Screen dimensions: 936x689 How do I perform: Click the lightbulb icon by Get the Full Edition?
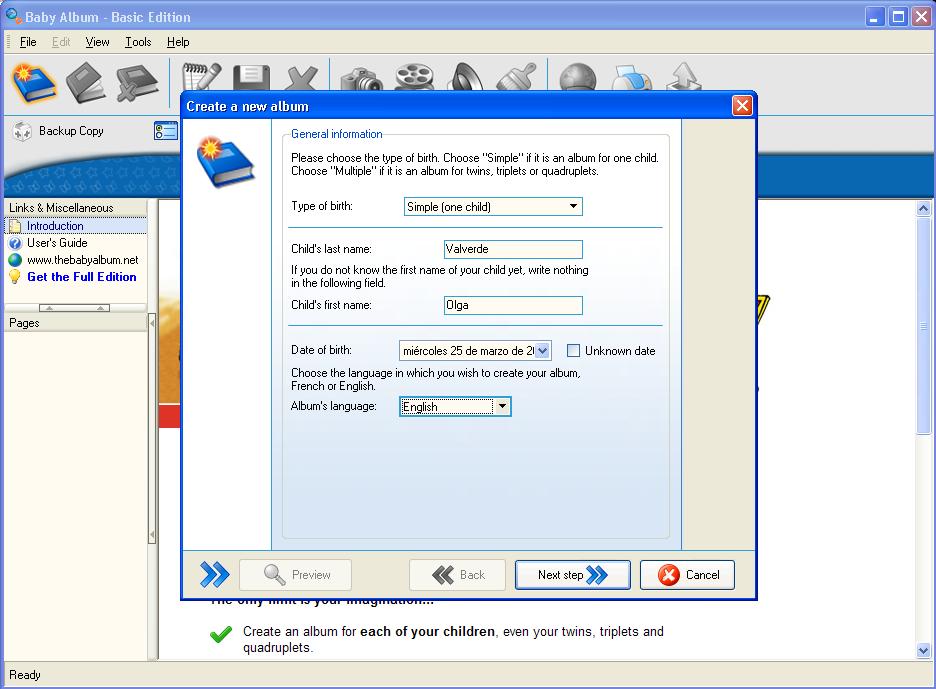point(15,277)
